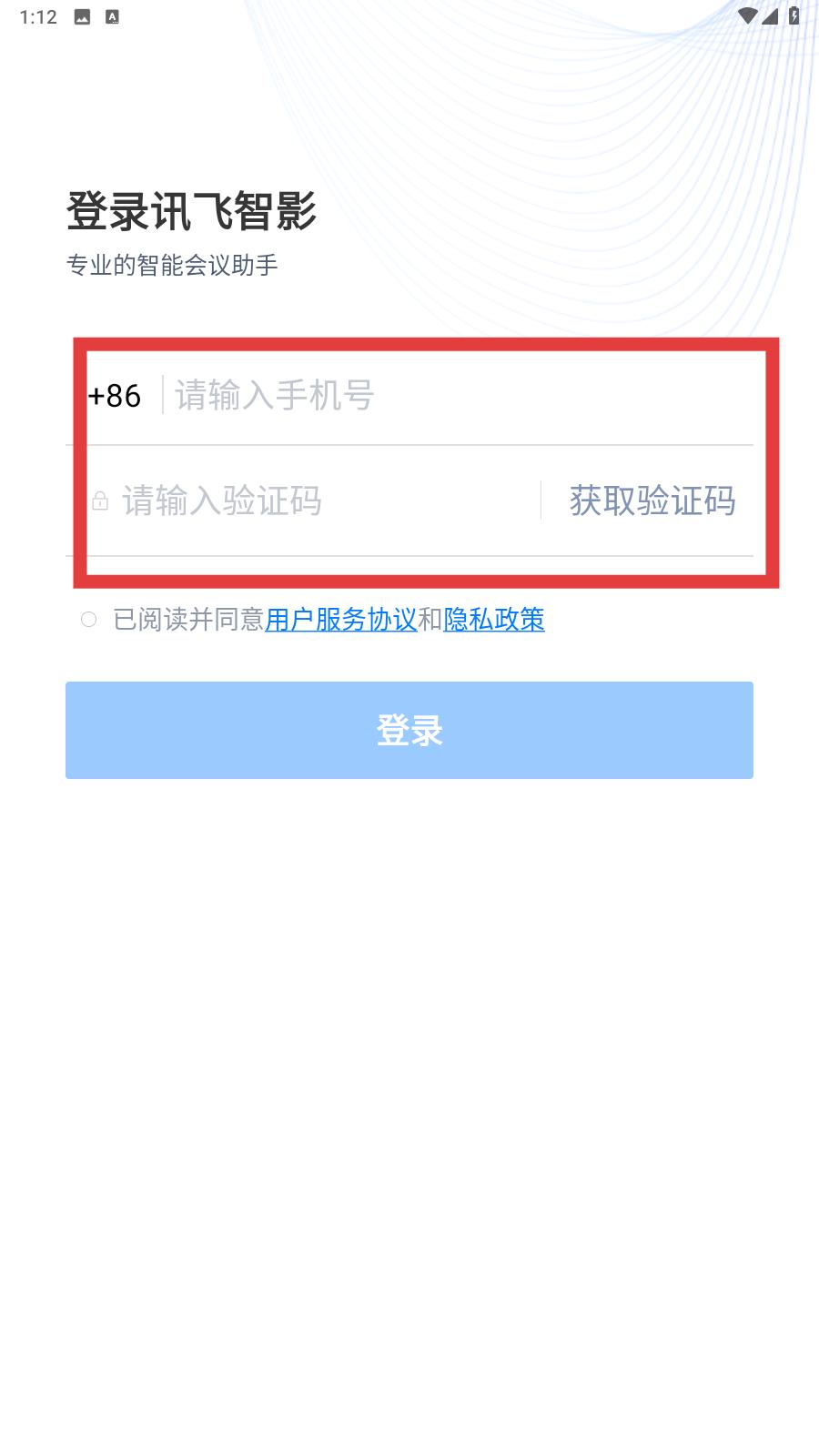Tap the keyboard A icon in status bar
The height and width of the screenshot is (1456, 819).
(112, 16)
